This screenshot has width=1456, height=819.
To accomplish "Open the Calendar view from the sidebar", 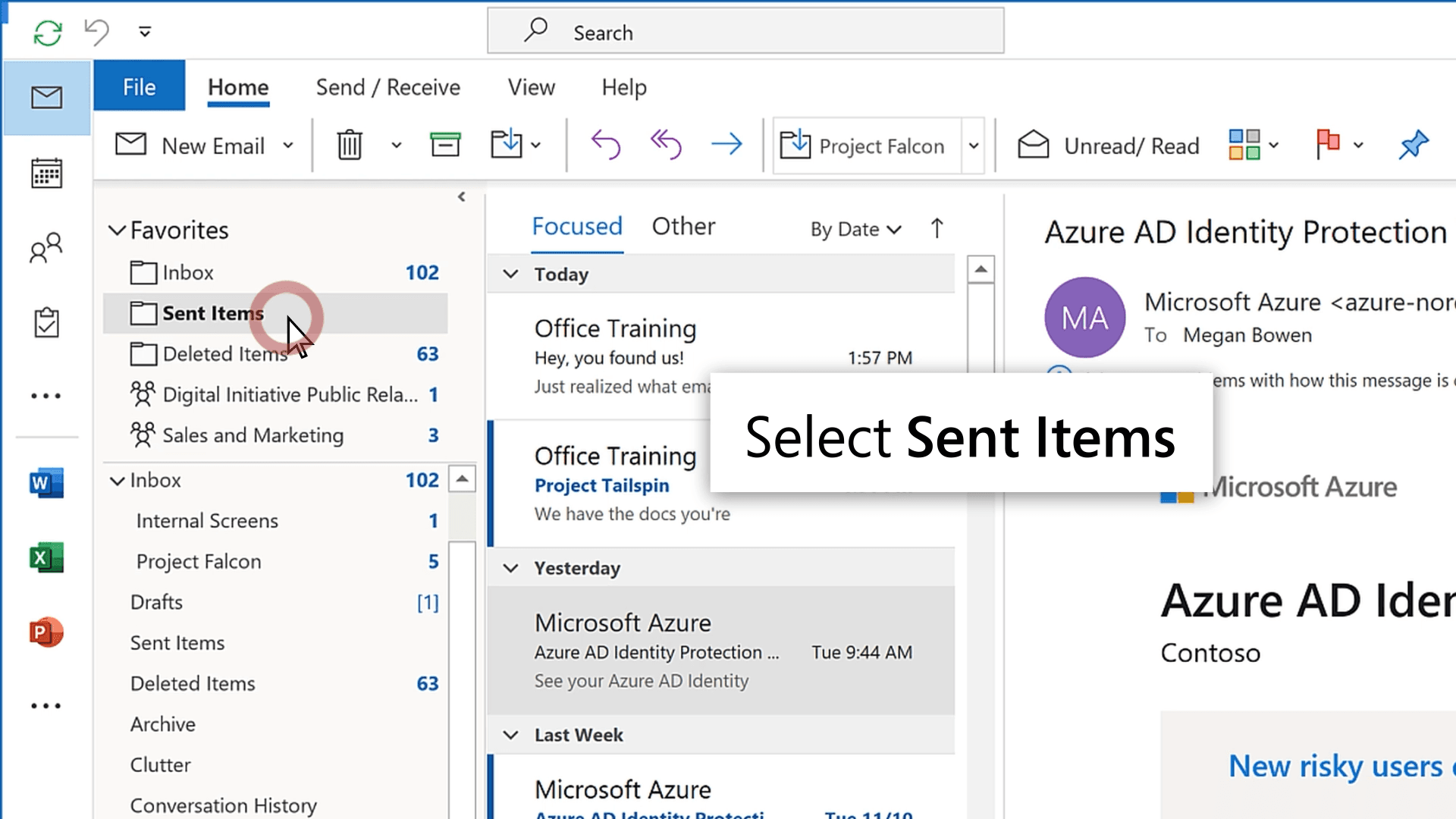I will coord(46,174).
